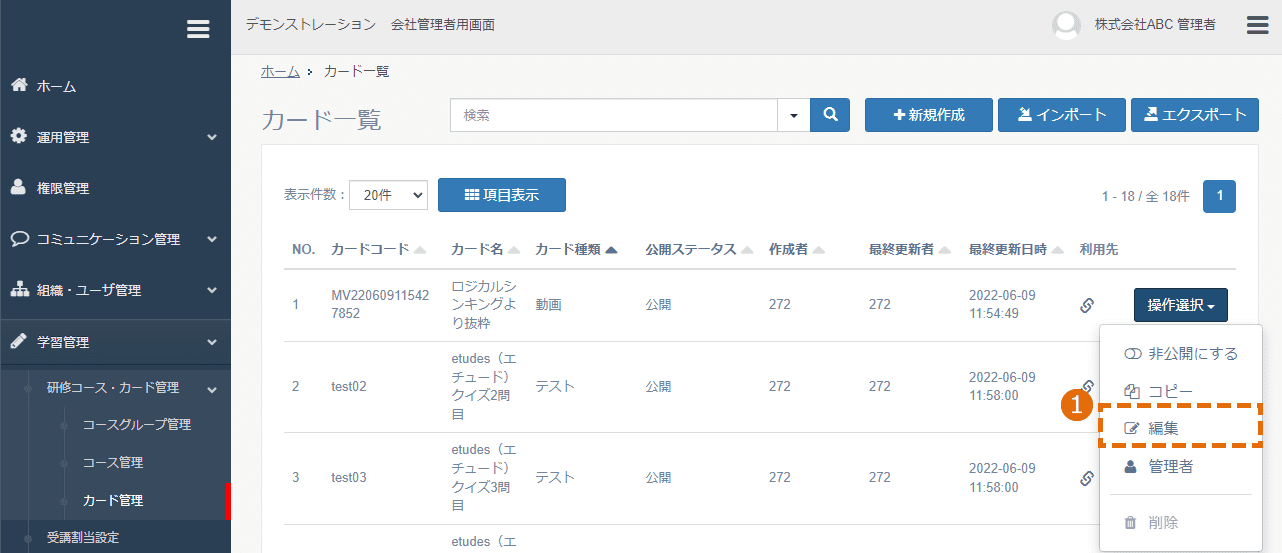Sort by 公開ステータス column

pyautogui.click(x=697, y=249)
